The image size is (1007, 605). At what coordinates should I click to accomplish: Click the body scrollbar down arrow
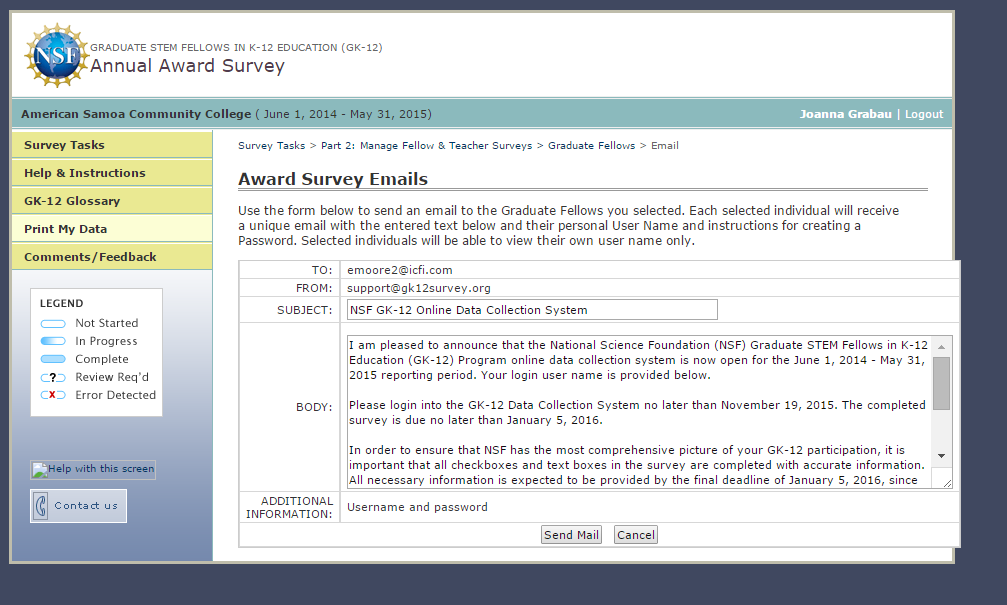[x=941, y=455]
